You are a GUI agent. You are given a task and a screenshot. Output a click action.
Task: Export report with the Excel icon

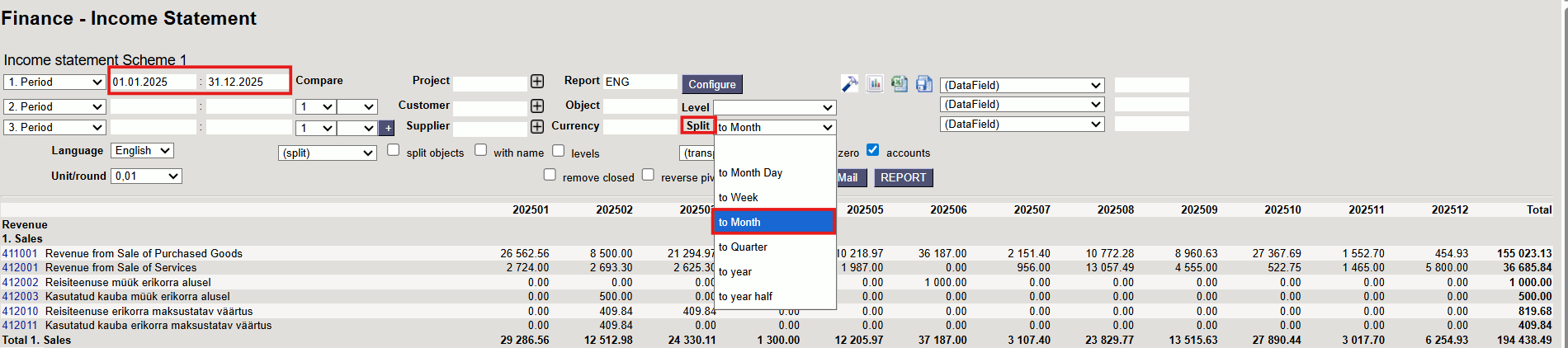900,84
